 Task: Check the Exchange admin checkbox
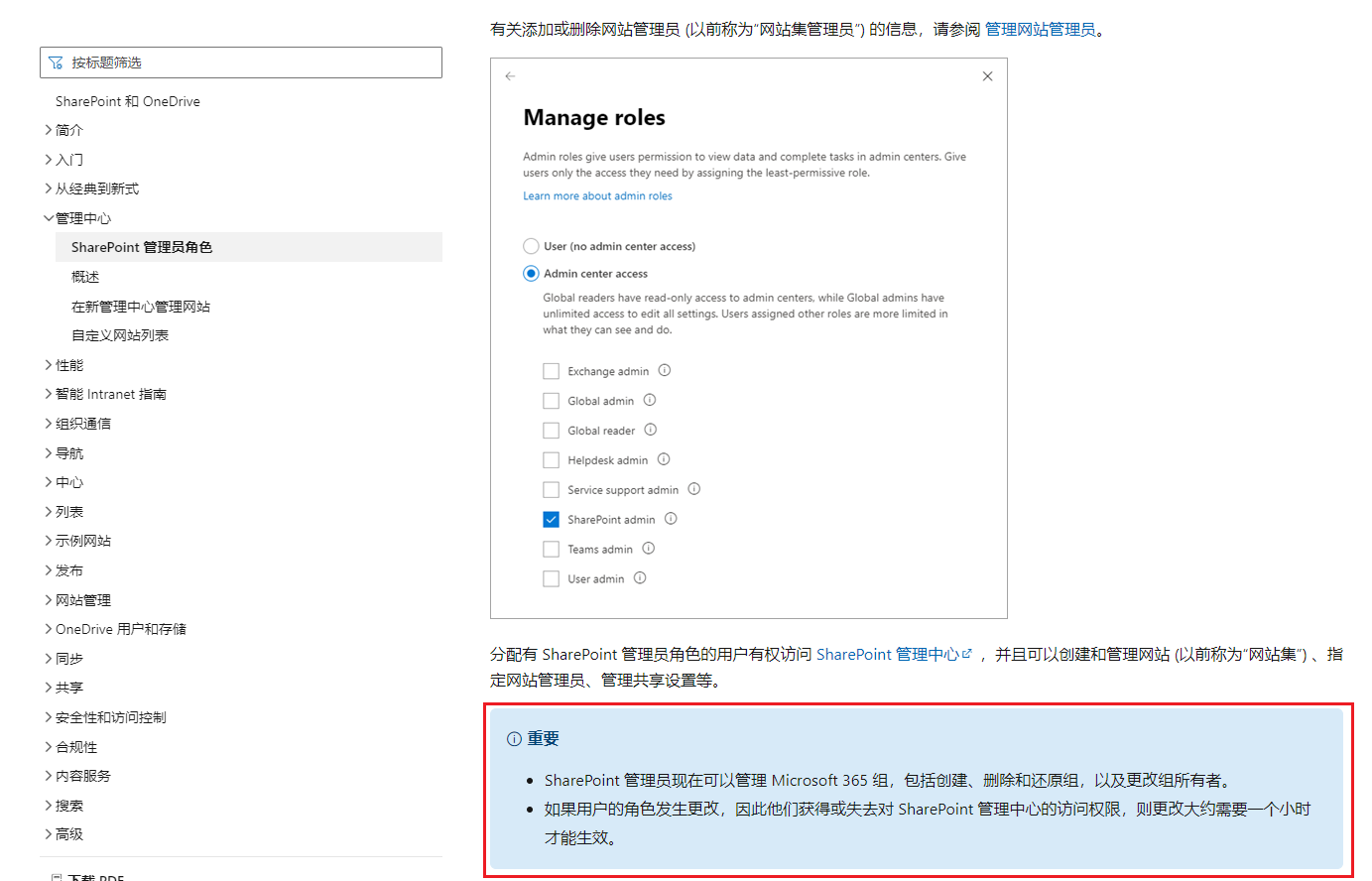(x=551, y=371)
